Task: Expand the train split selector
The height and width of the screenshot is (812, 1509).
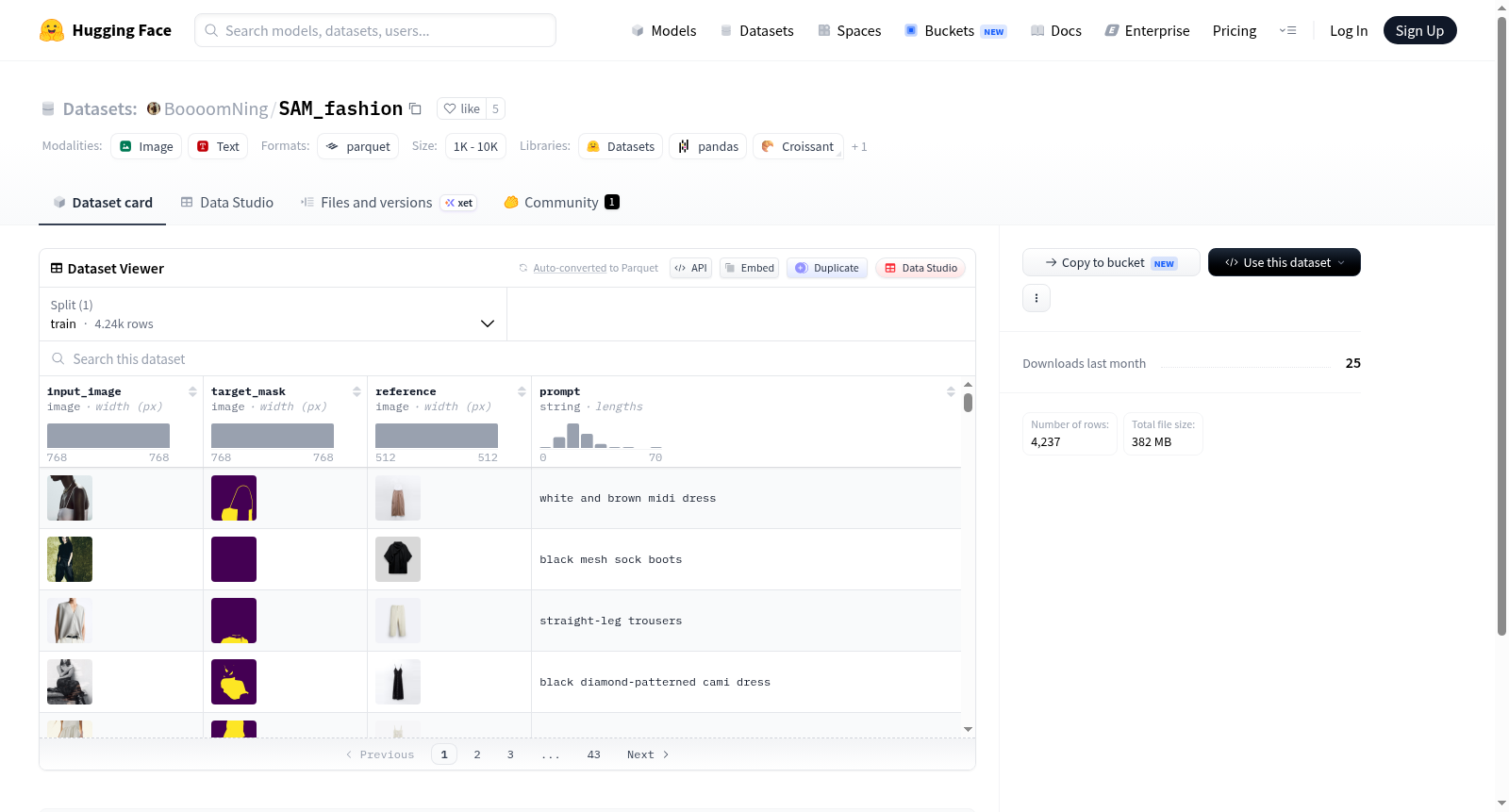Action: pos(274,314)
